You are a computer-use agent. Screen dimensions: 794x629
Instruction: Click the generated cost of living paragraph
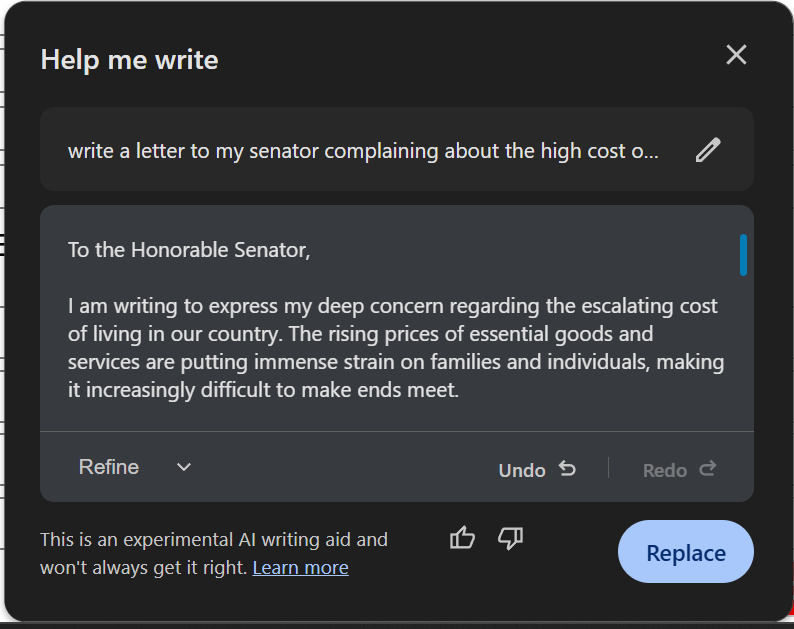[x=395, y=348]
